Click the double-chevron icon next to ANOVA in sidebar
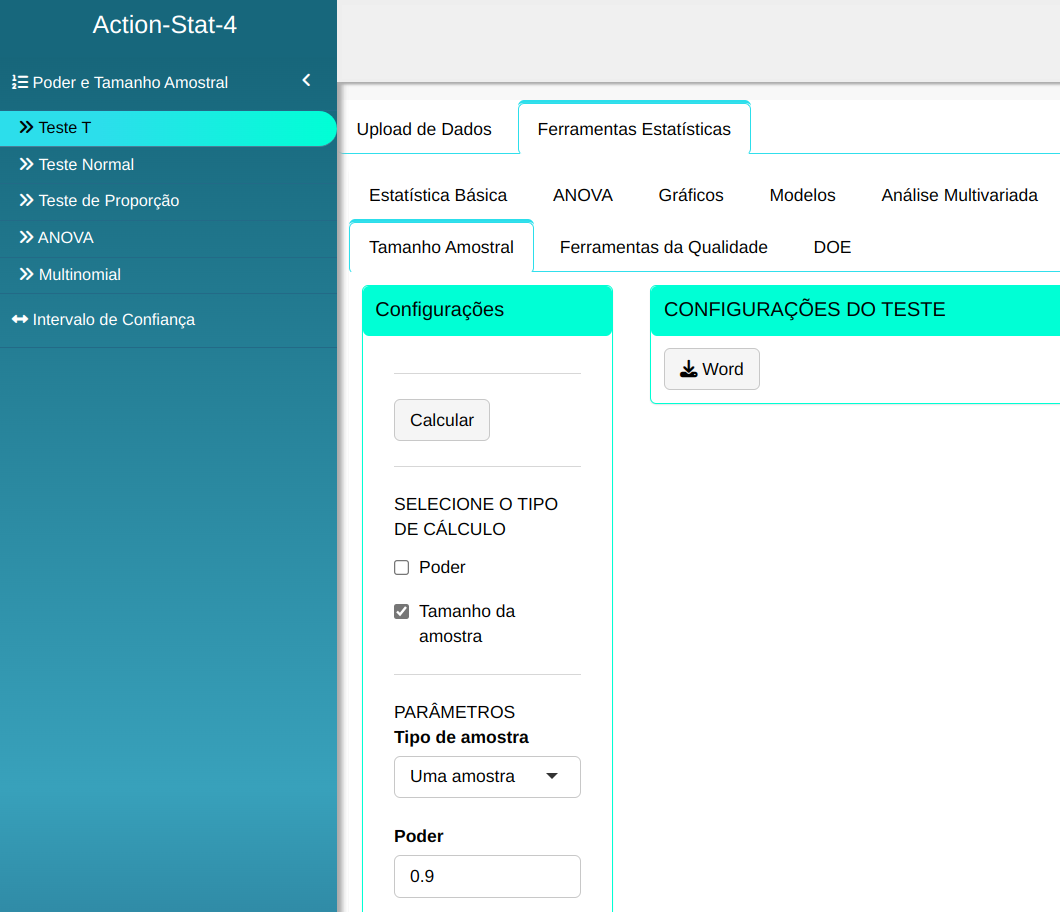The image size is (1060, 912). coord(26,238)
